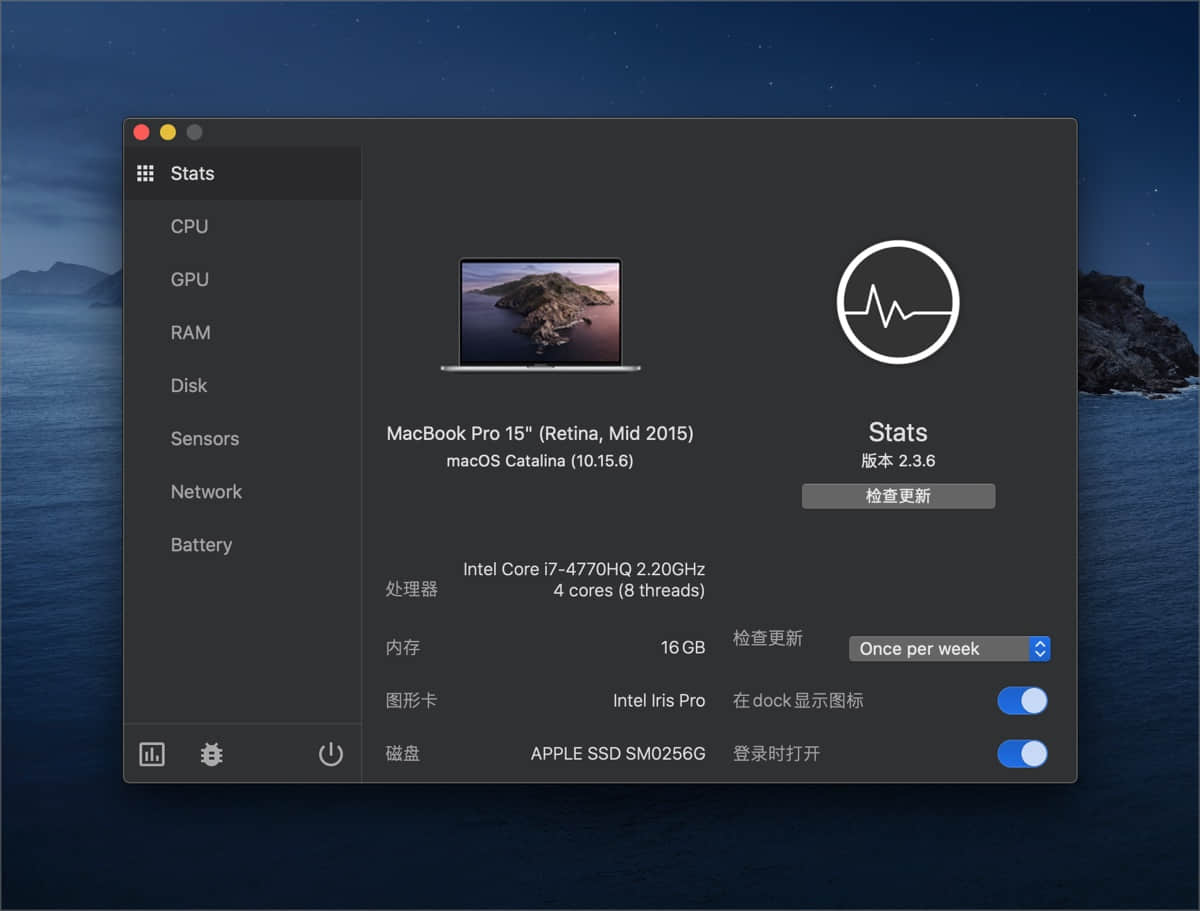Click the Intel Core i7-4770HQ 2.20GHz text
1200x911 pixels.
[584, 569]
